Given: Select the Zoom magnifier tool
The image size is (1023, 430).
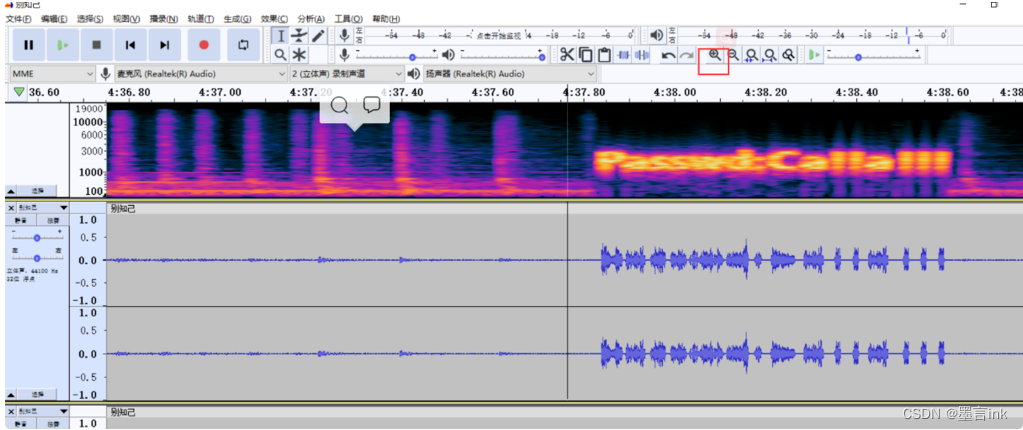Looking at the screenshot, I should click(x=281, y=55).
